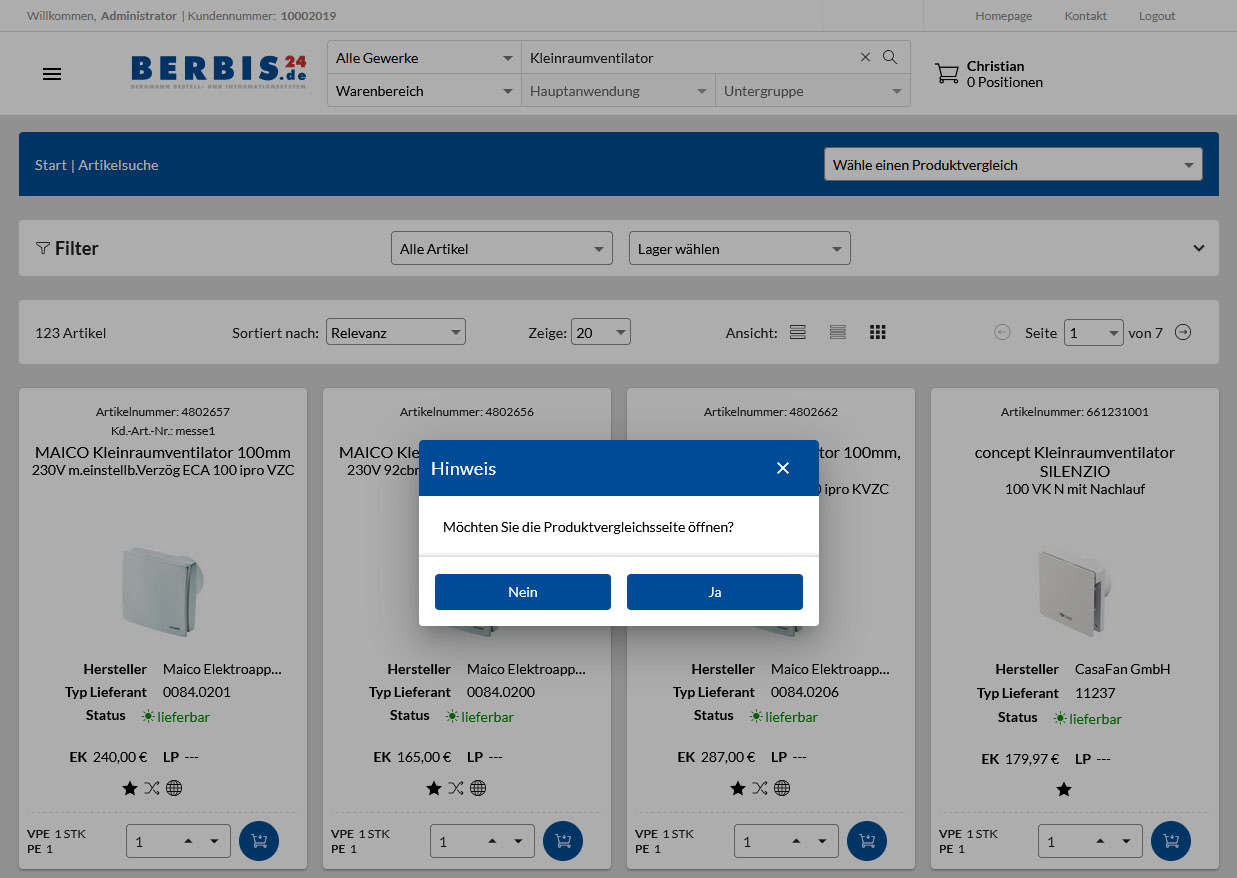Click the Kleinraumventilator search field
The width and height of the screenshot is (1237, 878).
click(x=690, y=58)
